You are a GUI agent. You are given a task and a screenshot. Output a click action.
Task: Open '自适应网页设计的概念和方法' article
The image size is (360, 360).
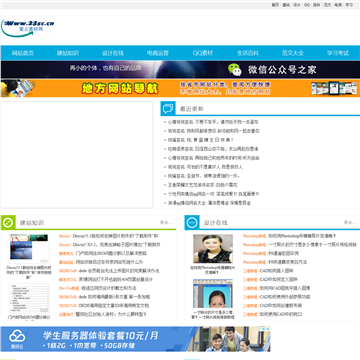point(109,288)
